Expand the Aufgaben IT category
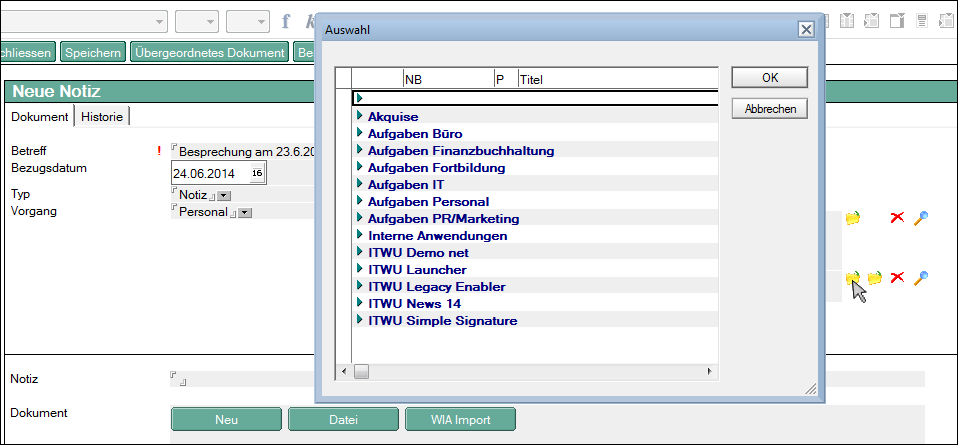958x445 pixels. point(359,185)
